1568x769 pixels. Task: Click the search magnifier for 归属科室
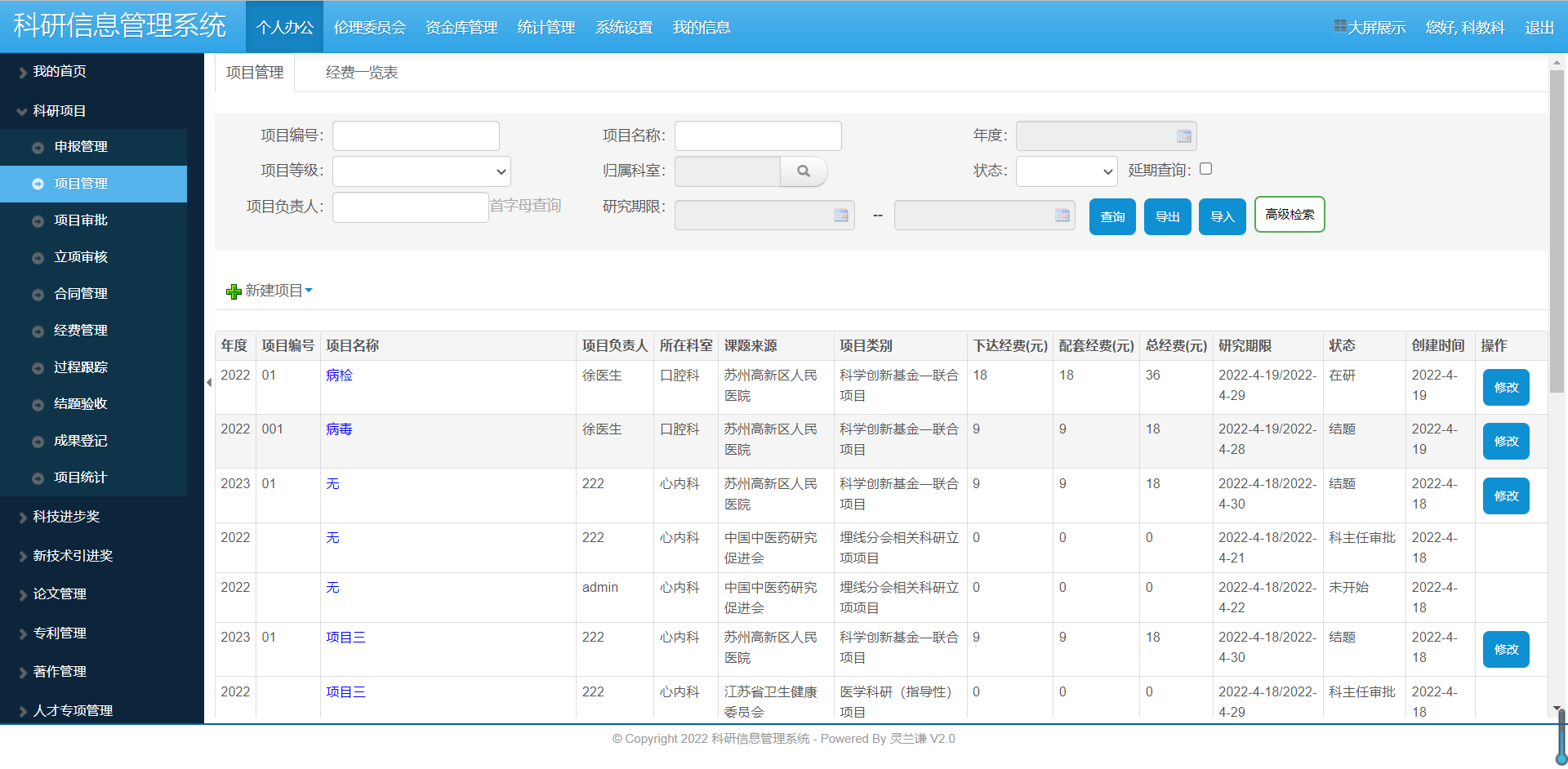click(804, 171)
